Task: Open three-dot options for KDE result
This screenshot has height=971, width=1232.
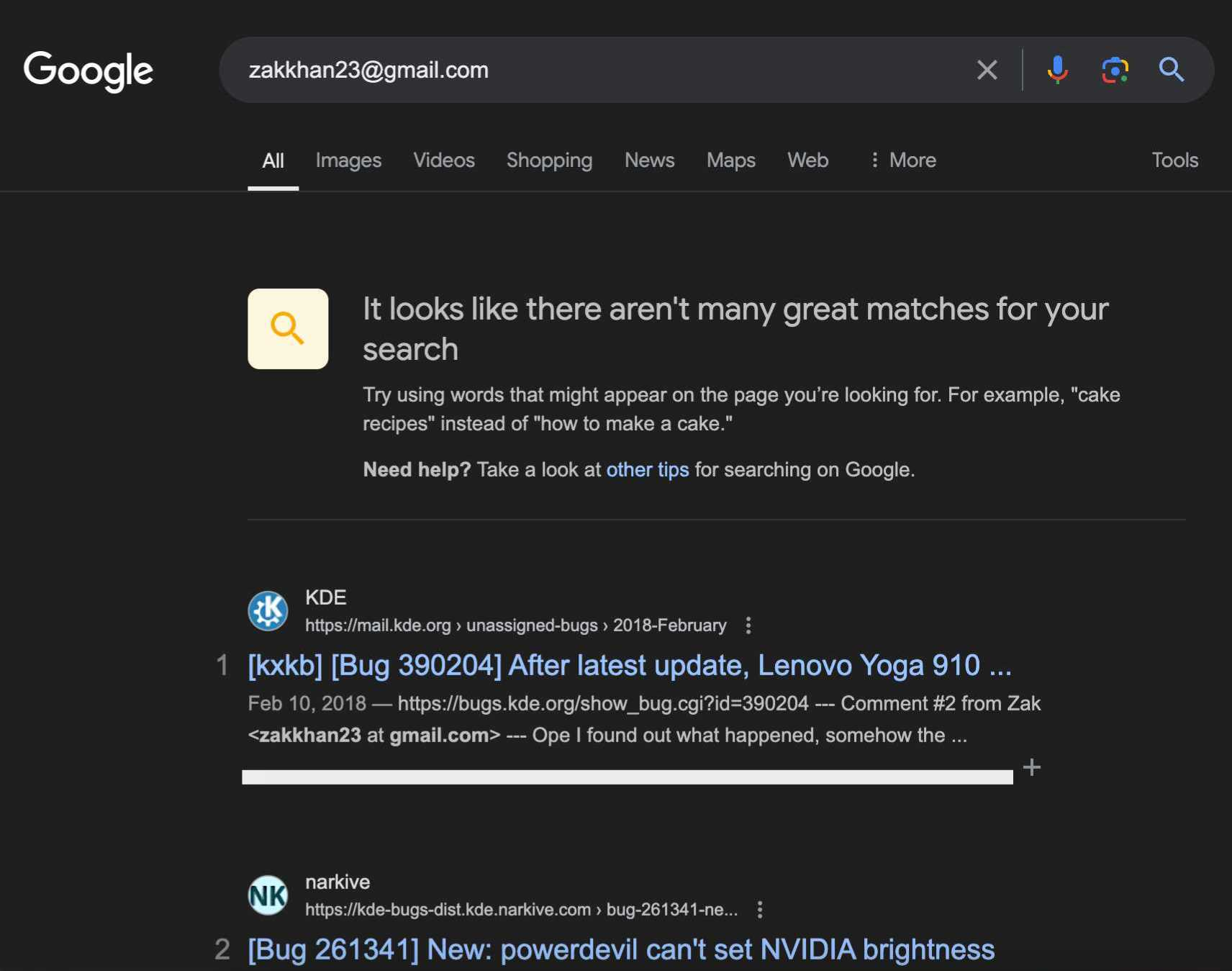Action: coord(748,625)
